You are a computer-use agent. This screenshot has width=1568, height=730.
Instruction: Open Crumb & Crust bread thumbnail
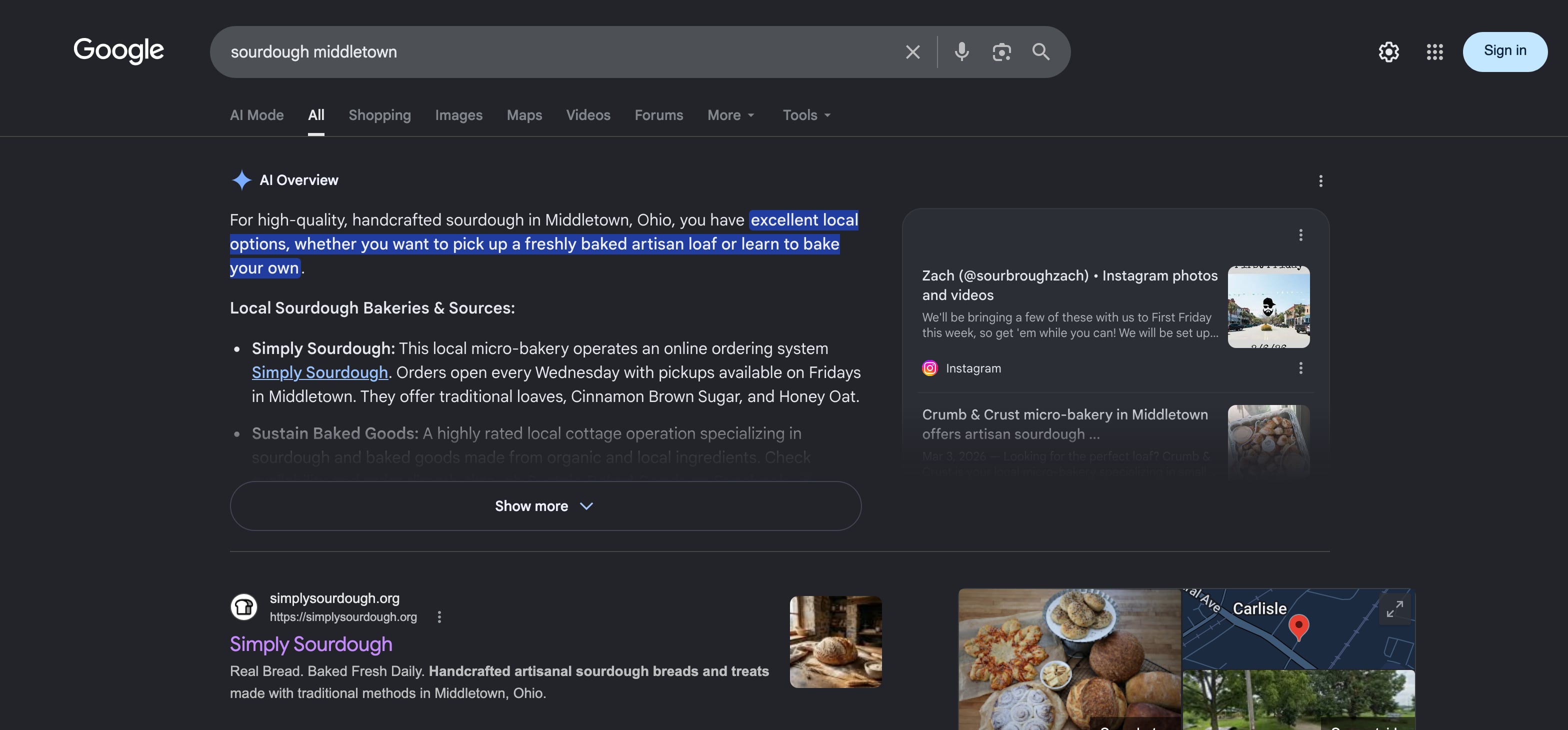pyautogui.click(x=1268, y=441)
